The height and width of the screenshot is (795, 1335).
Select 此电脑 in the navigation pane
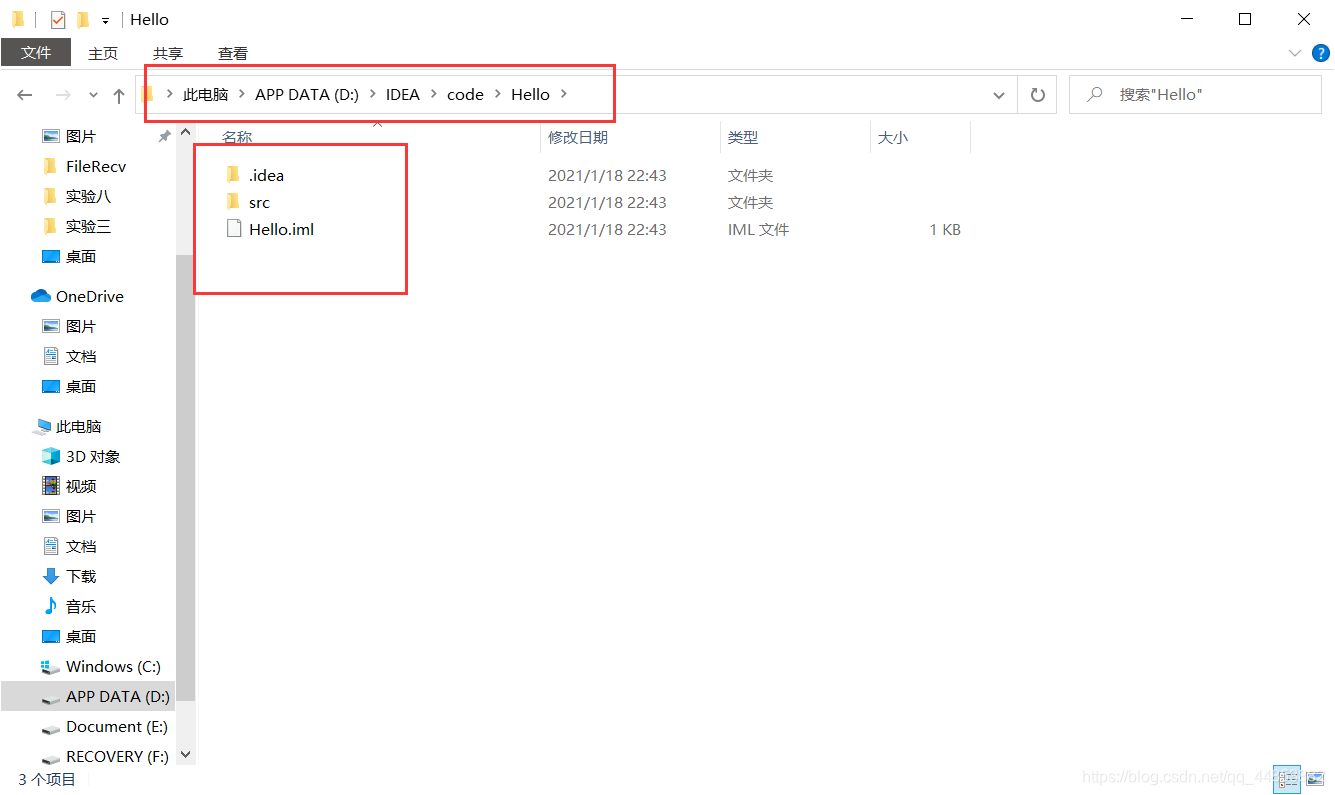[x=79, y=426]
